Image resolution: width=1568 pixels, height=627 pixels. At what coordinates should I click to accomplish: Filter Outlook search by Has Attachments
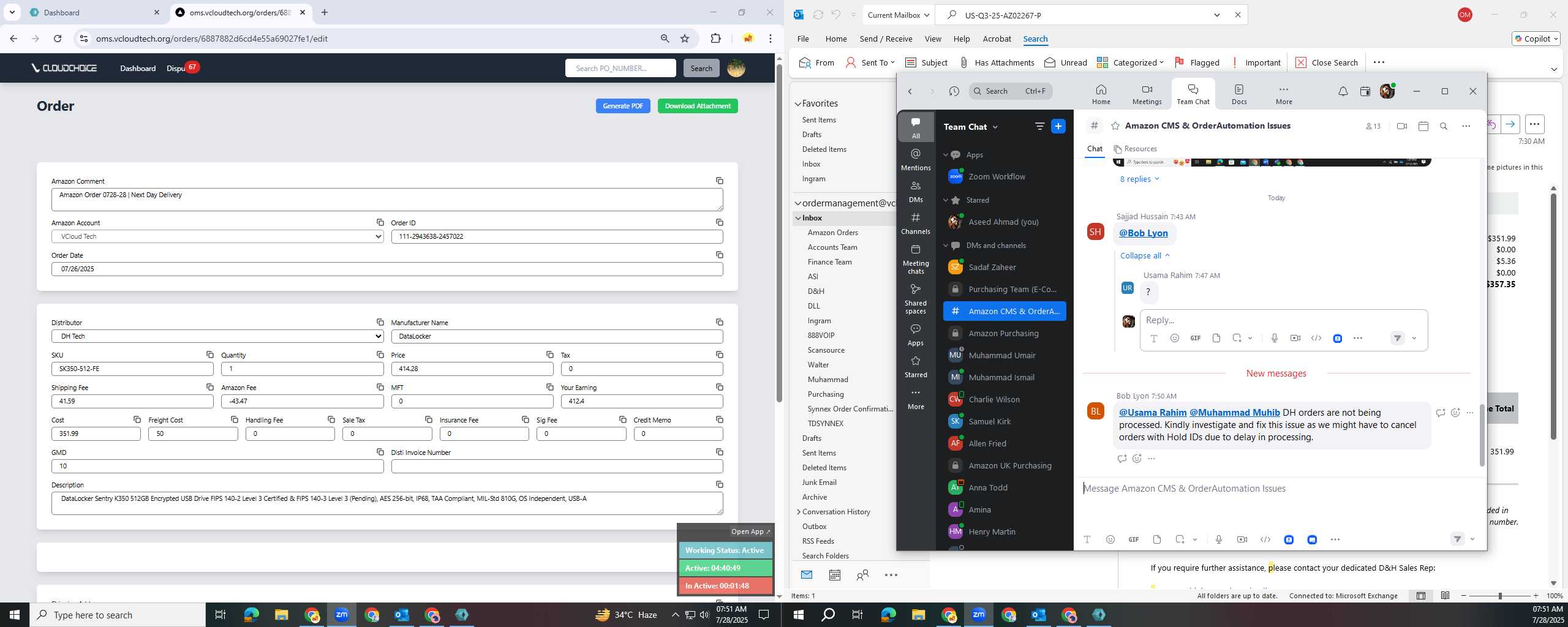(997, 62)
